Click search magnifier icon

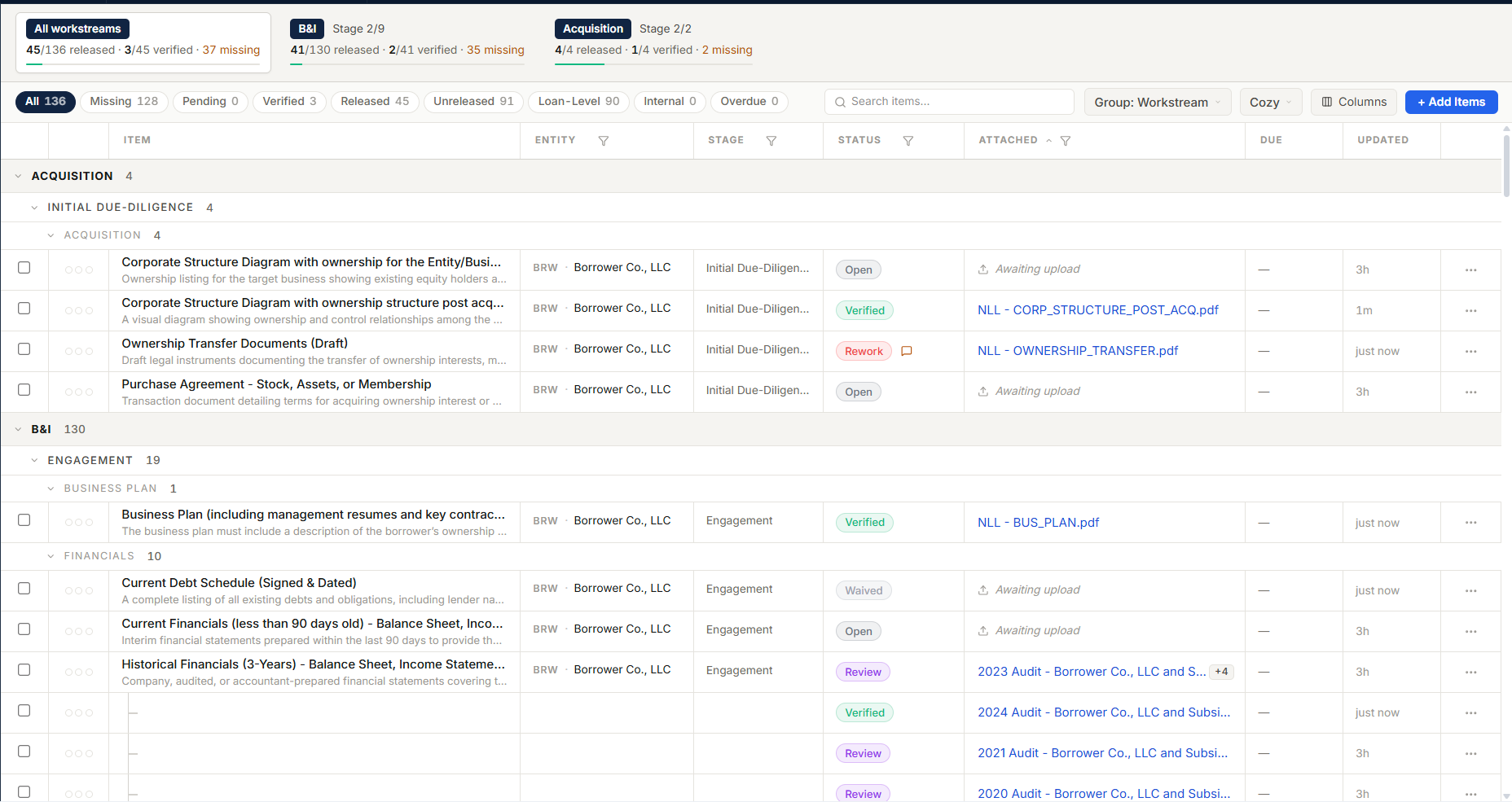[840, 103]
